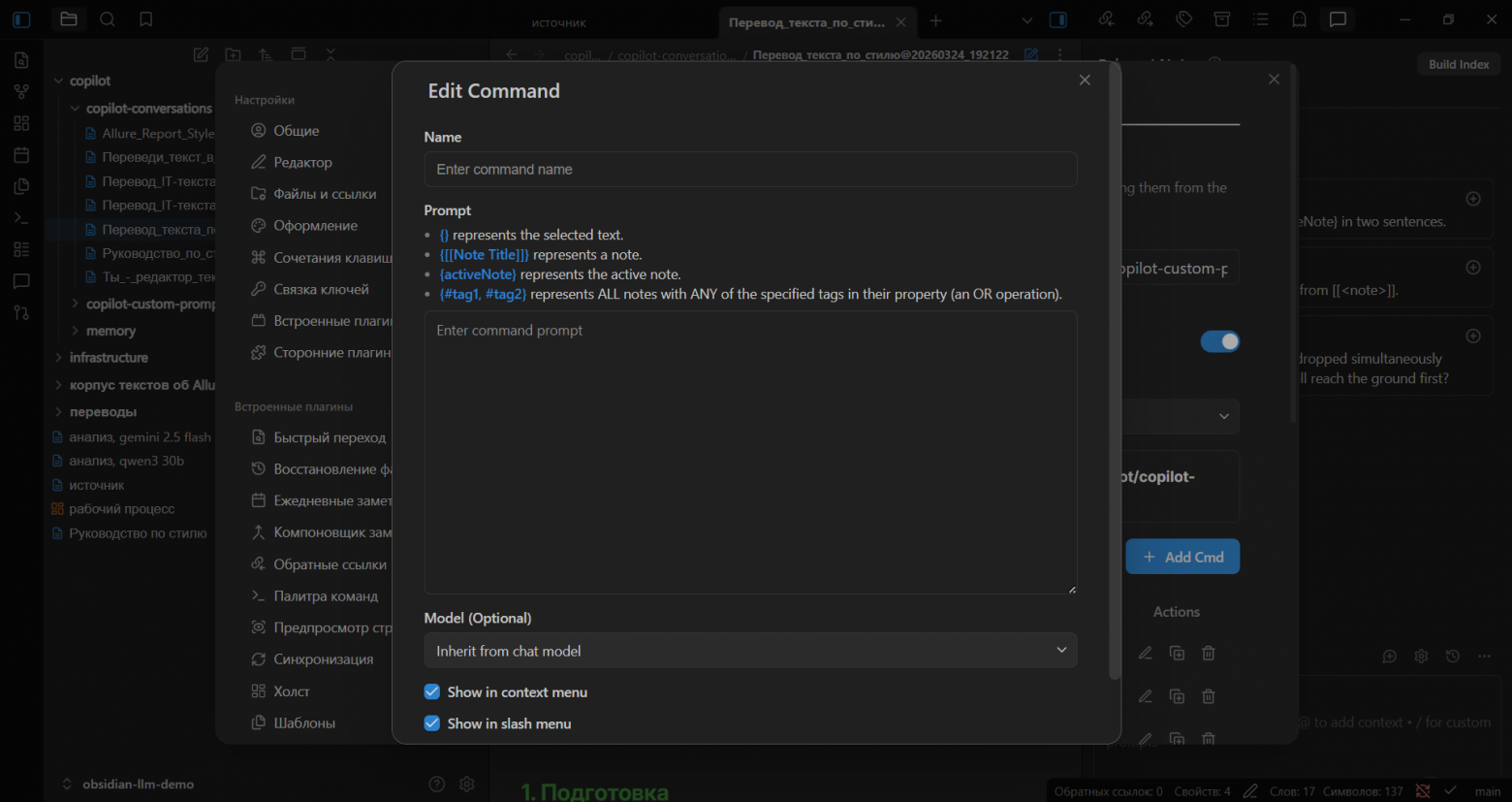Toggle the blue switch in Copilot settings
The width and height of the screenshot is (1512, 802).
click(1219, 341)
